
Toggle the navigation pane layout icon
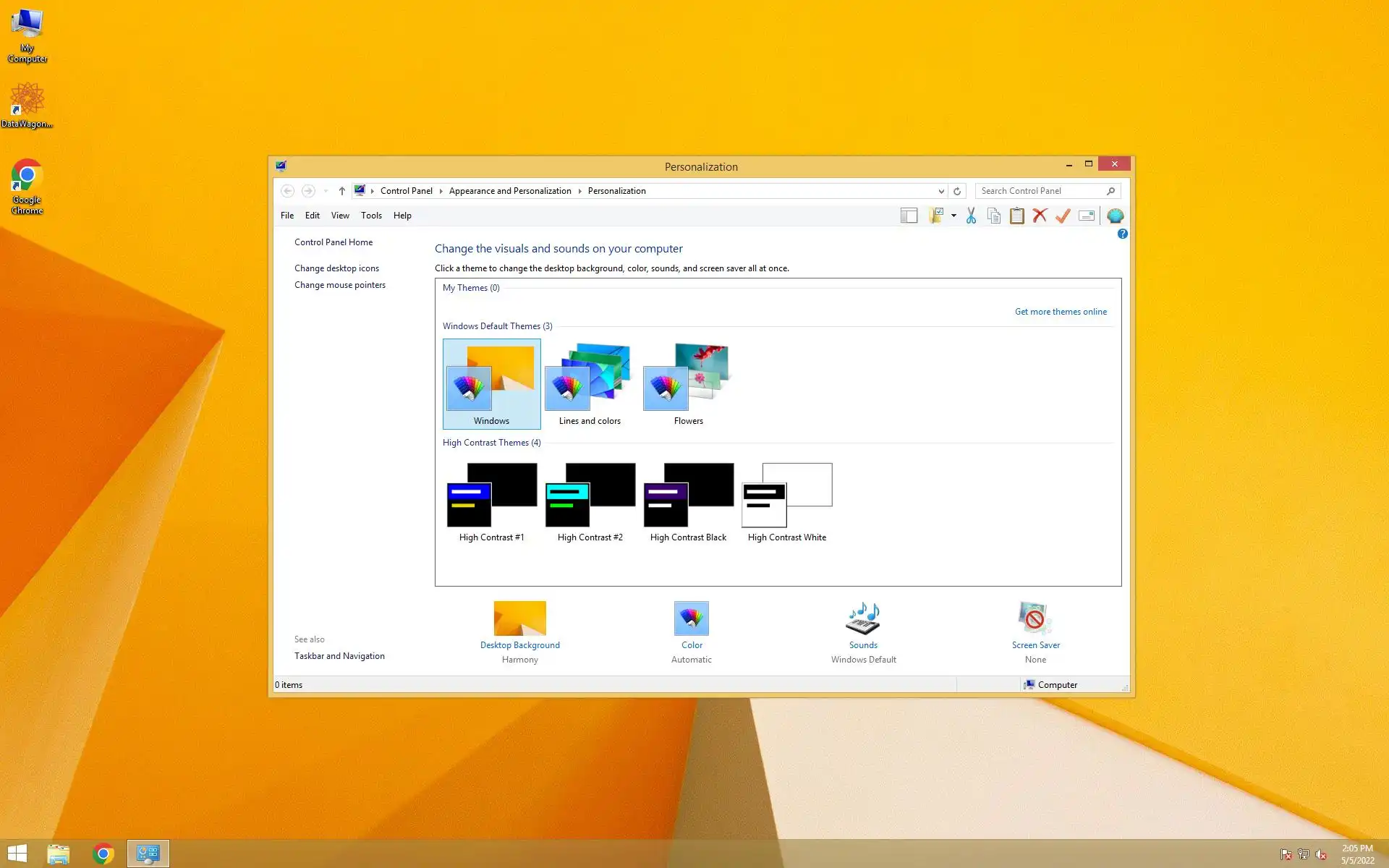click(909, 216)
